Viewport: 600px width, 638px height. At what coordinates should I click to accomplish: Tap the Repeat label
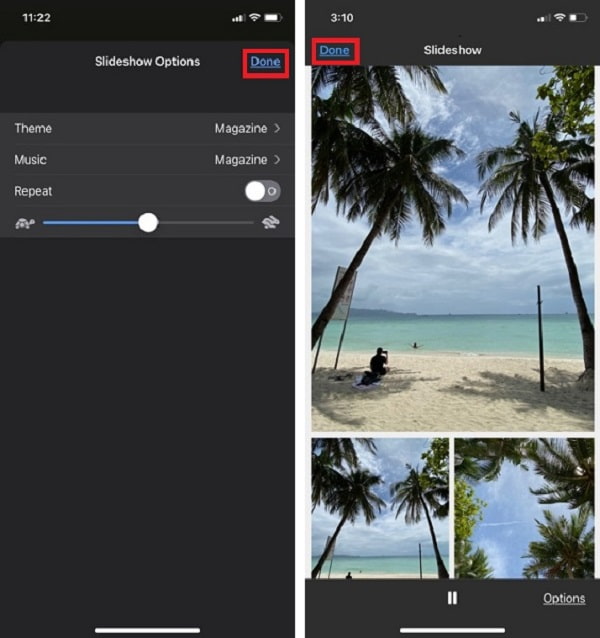tap(33, 191)
